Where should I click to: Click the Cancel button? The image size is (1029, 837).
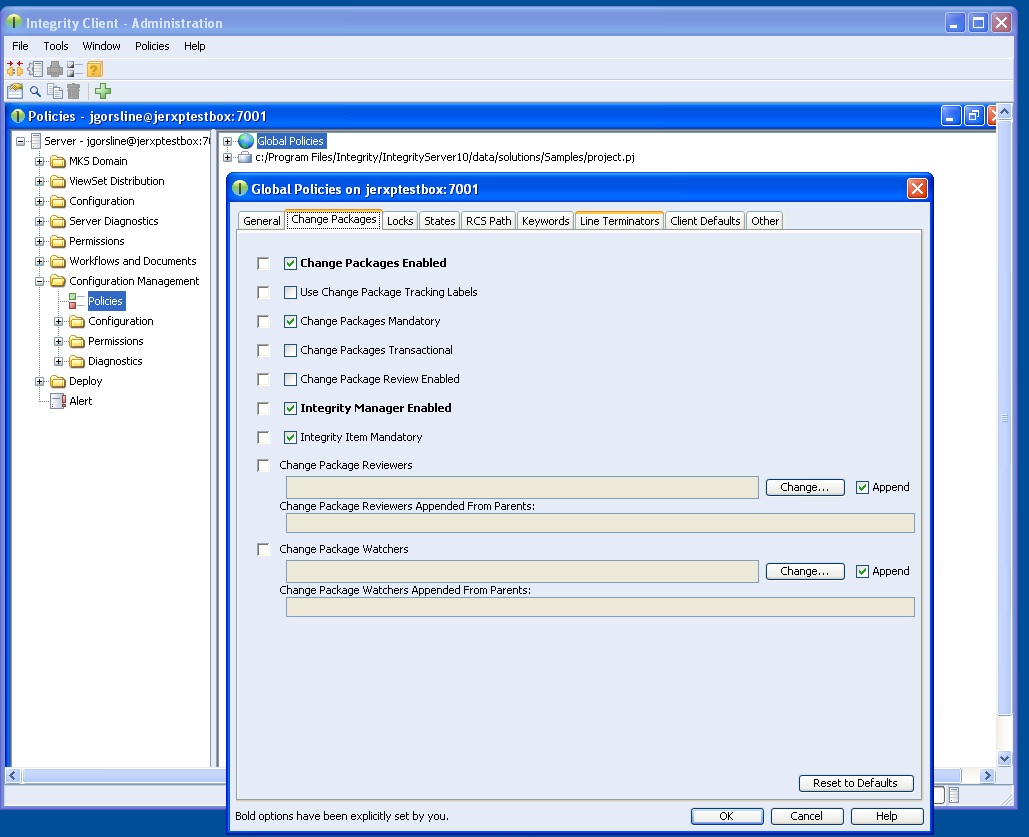806,816
